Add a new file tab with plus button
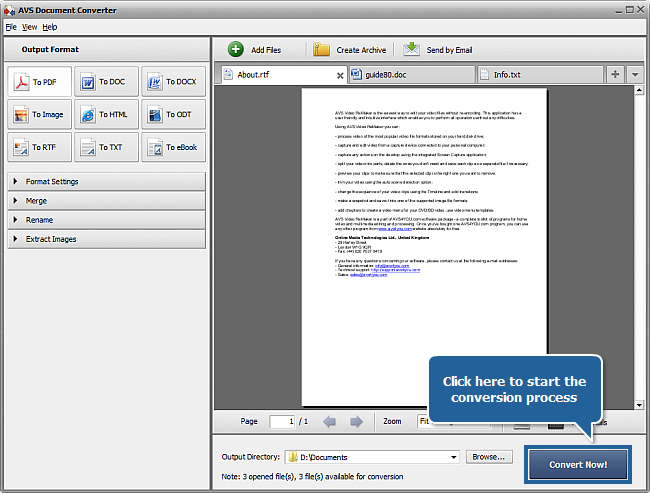 [615, 74]
